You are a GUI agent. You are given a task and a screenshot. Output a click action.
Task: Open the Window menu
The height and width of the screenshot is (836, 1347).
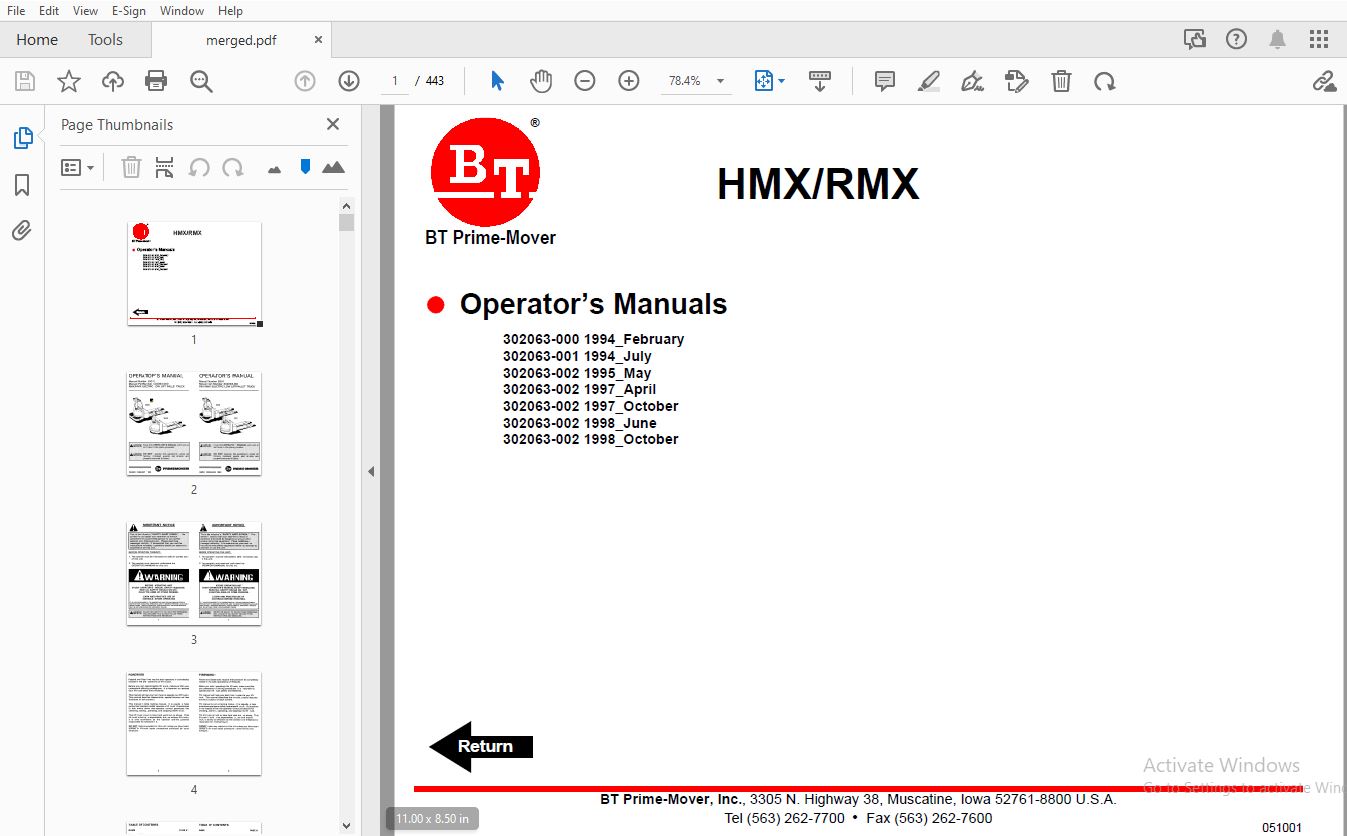click(182, 10)
